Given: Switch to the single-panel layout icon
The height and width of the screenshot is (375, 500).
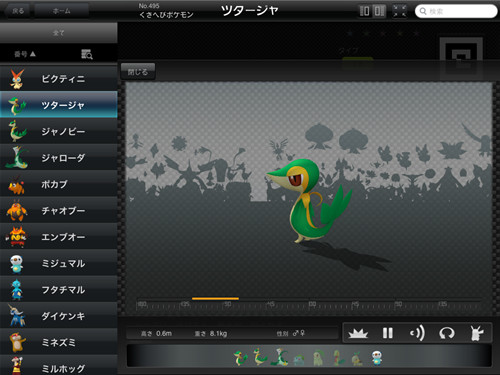Looking at the screenshot, I should pyautogui.click(x=364, y=11).
